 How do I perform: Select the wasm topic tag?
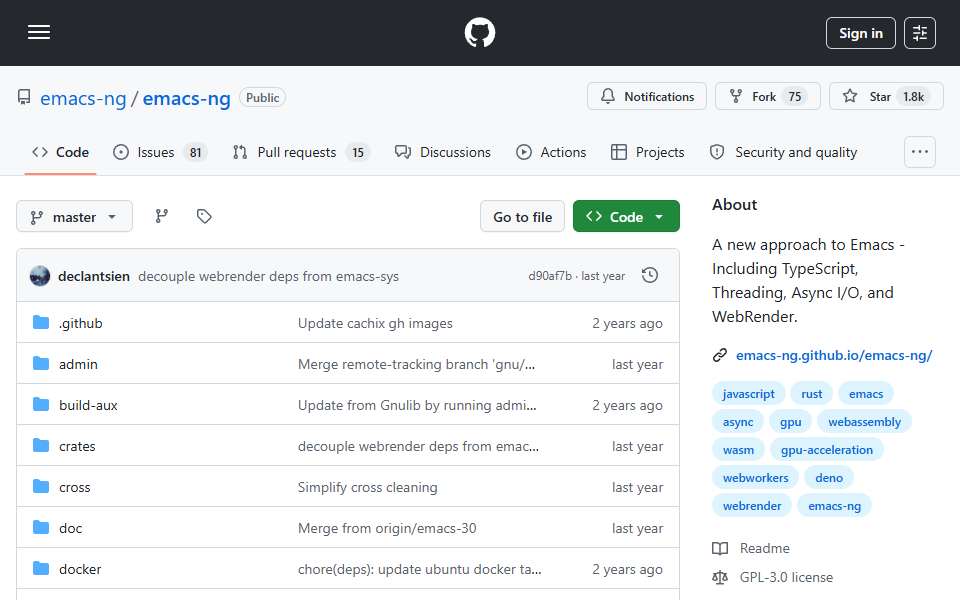[738, 450]
